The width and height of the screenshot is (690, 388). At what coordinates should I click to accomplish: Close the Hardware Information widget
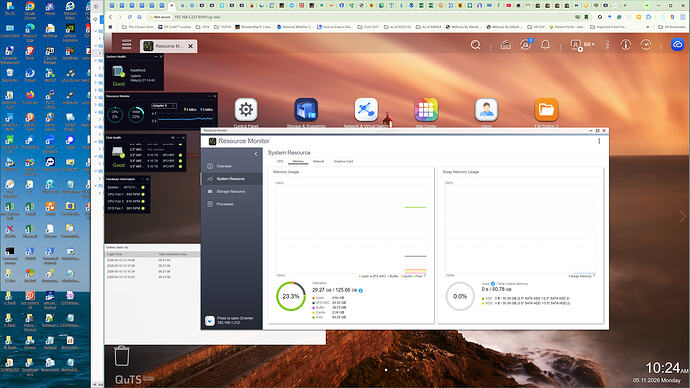pyautogui.click(x=147, y=179)
